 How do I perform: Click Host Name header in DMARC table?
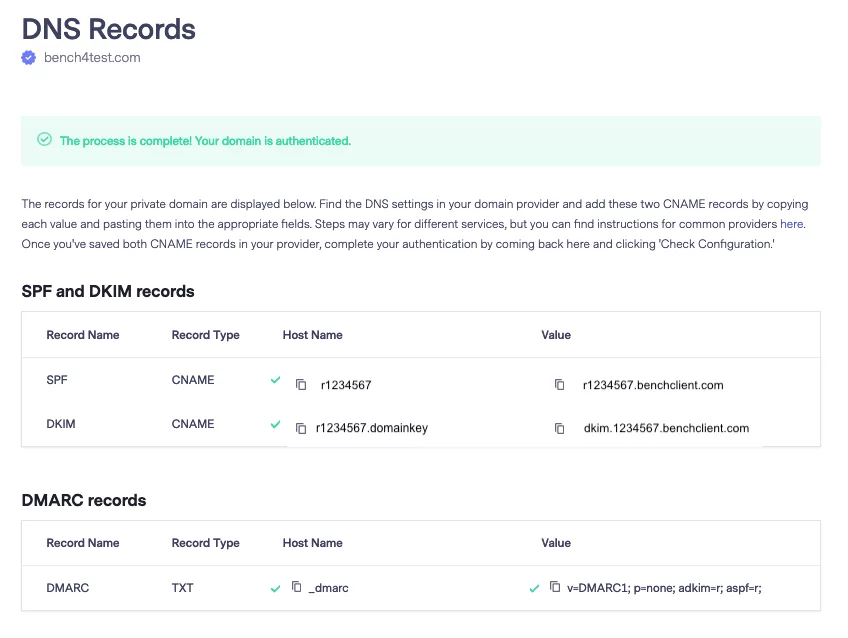[312, 543]
